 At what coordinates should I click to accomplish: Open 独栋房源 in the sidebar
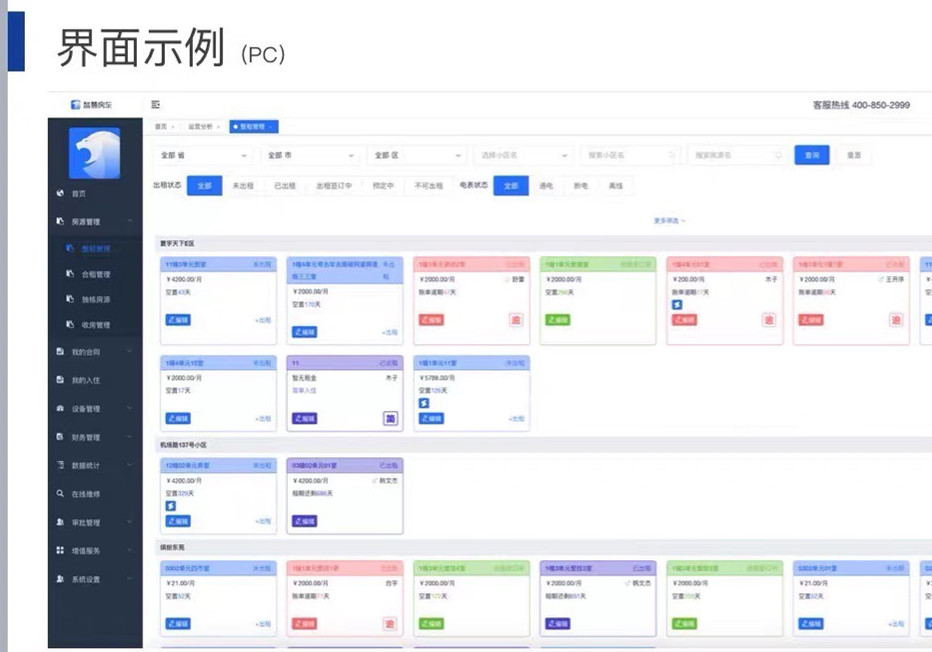click(96, 299)
